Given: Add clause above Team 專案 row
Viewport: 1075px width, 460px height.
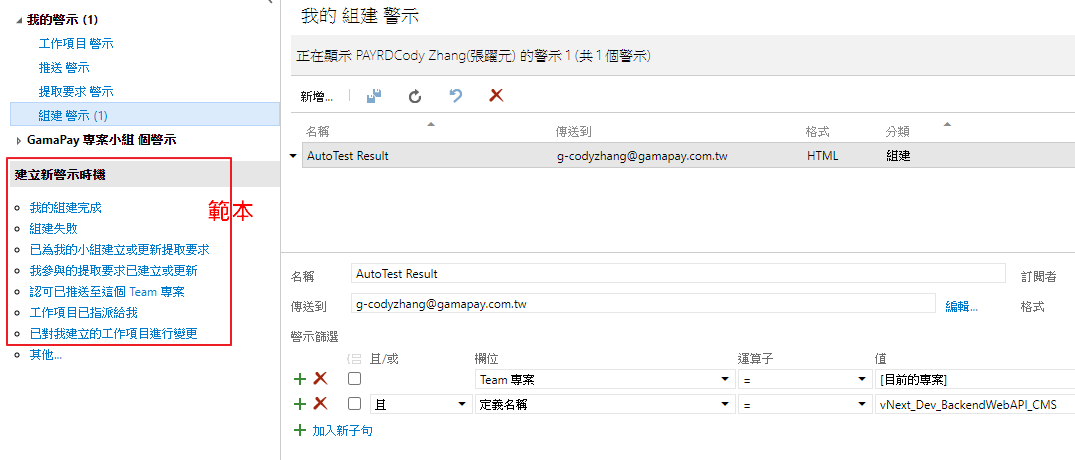Looking at the screenshot, I should click(x=299, y=379).
